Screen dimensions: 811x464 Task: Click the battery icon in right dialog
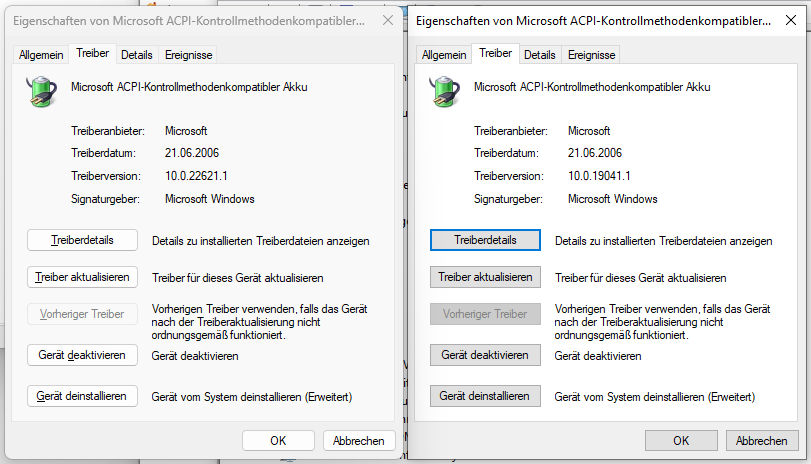click(x=444, y=92)
